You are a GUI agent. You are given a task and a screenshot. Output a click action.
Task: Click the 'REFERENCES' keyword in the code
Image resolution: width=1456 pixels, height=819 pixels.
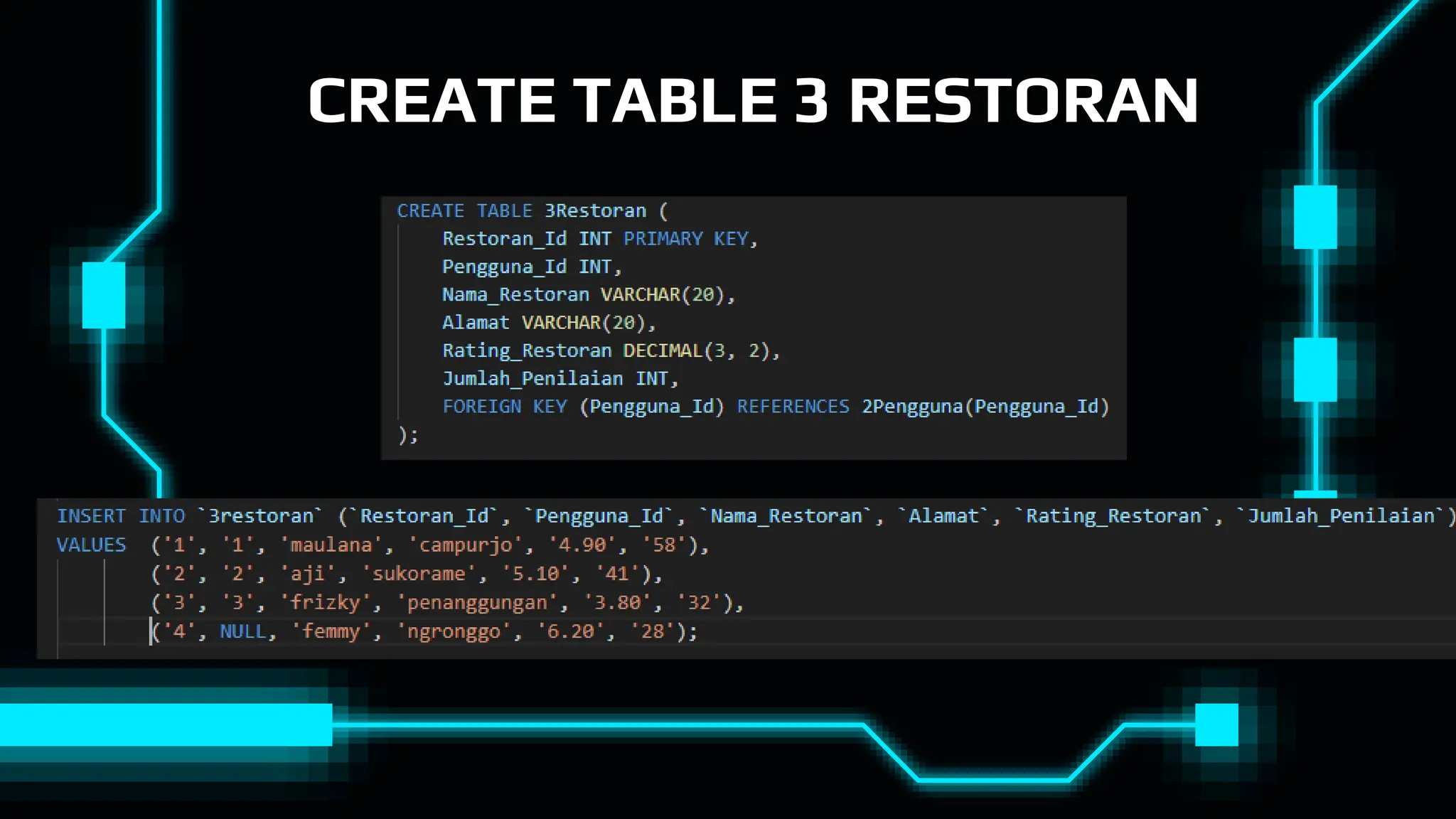pyautogui.click(x=793, y=407)
